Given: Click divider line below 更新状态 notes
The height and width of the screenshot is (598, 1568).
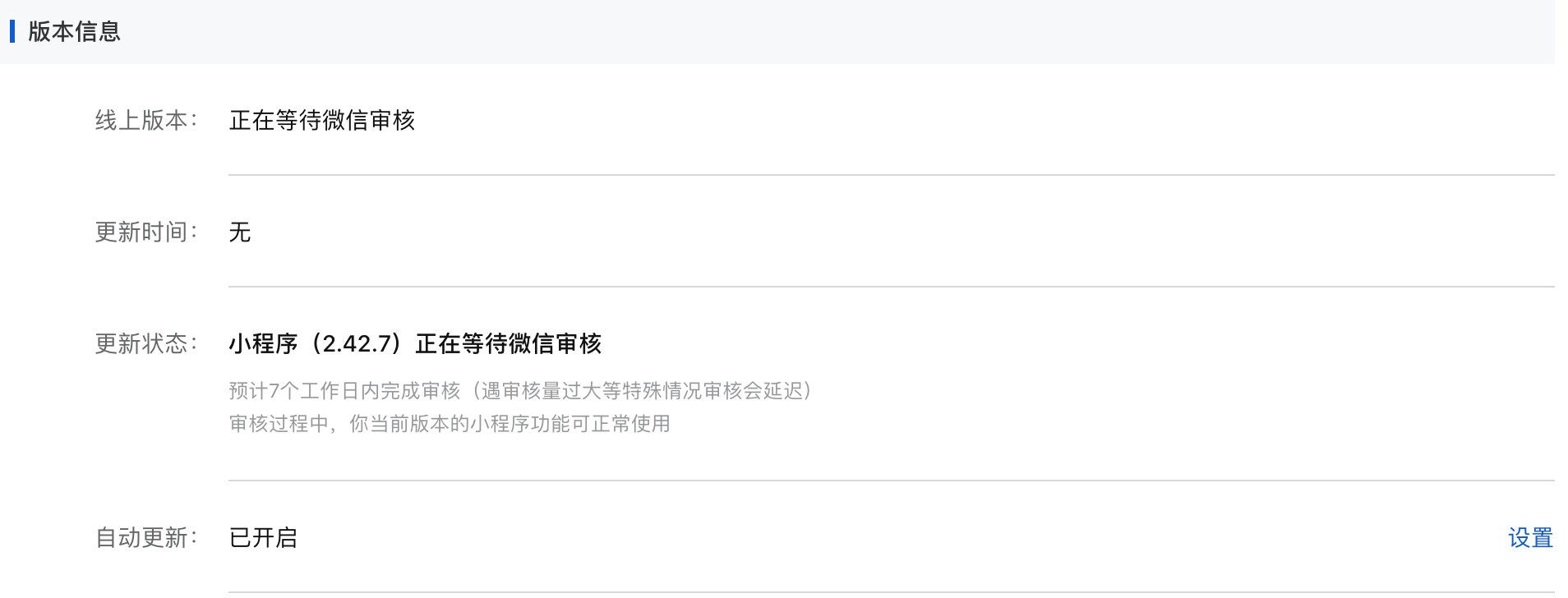Looking at the screenshot, I should [891, 481].
